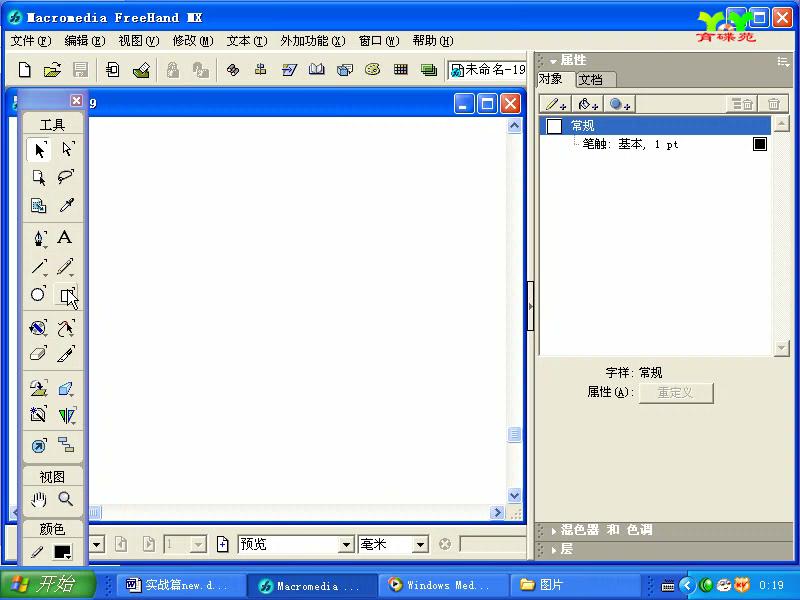
Task: Open the page number dropdown
Action: pyautogui.click(x=198, y=545)
